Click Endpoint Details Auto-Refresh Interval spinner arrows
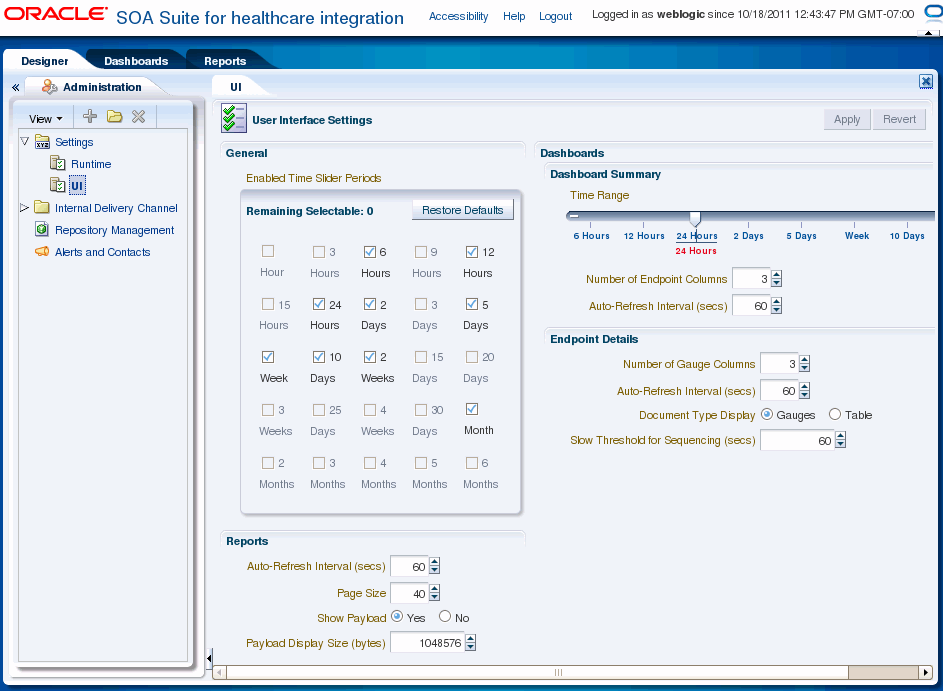This screenshot has width=943, height=691. click(x=805, y=391)
